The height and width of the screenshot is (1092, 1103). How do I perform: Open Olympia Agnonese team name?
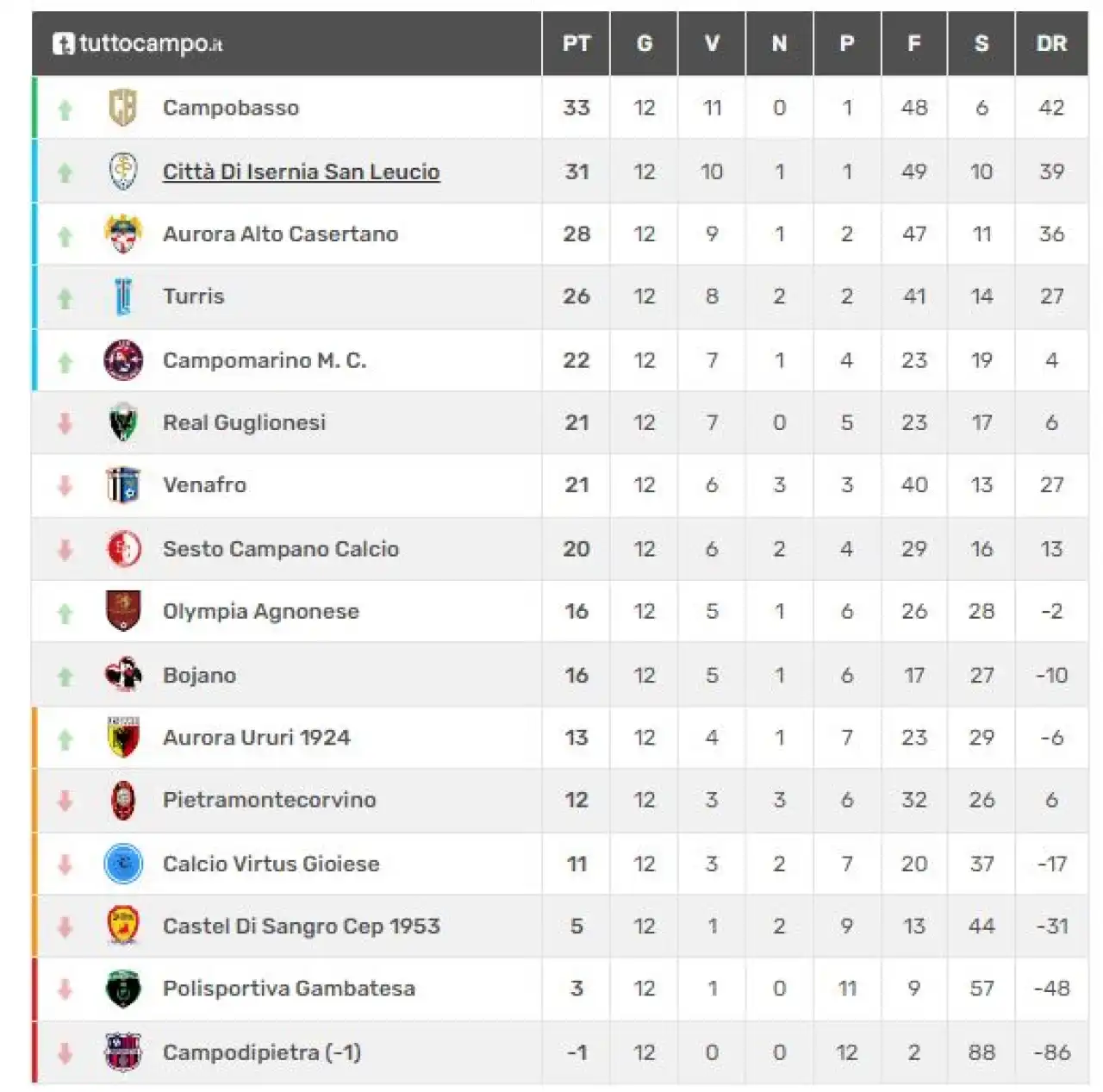click(x=261, y=612)
